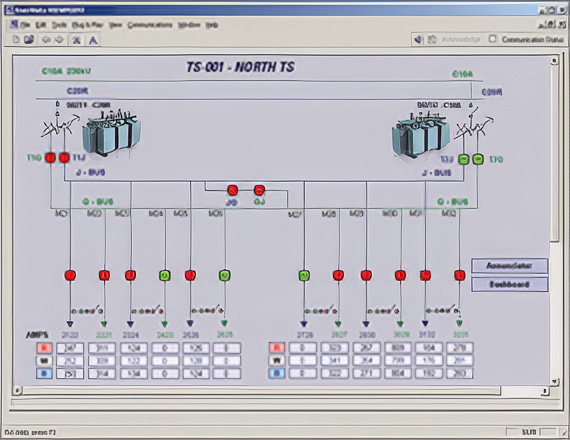Click red R phase label in left table
The height and width of the screenshot is (440, 570).
[x=44, y=348]
